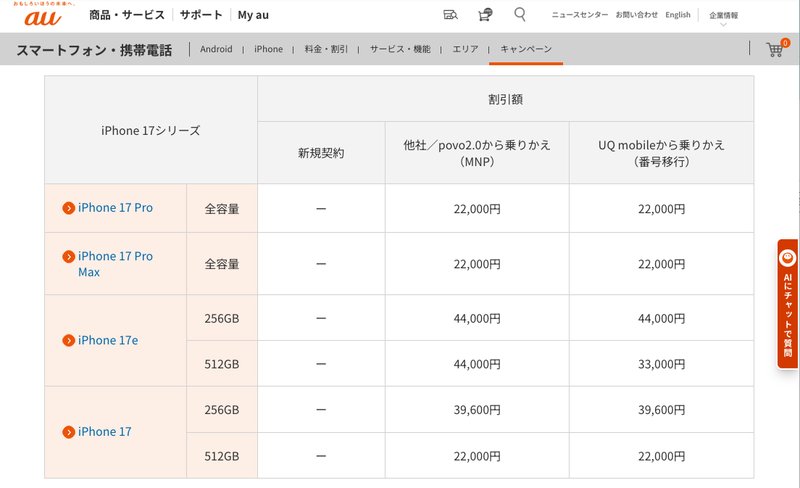This screenshot has width=800, height=488.
Task: Open AIにチャットで質問 side button
Action: (x=788, y=304)
